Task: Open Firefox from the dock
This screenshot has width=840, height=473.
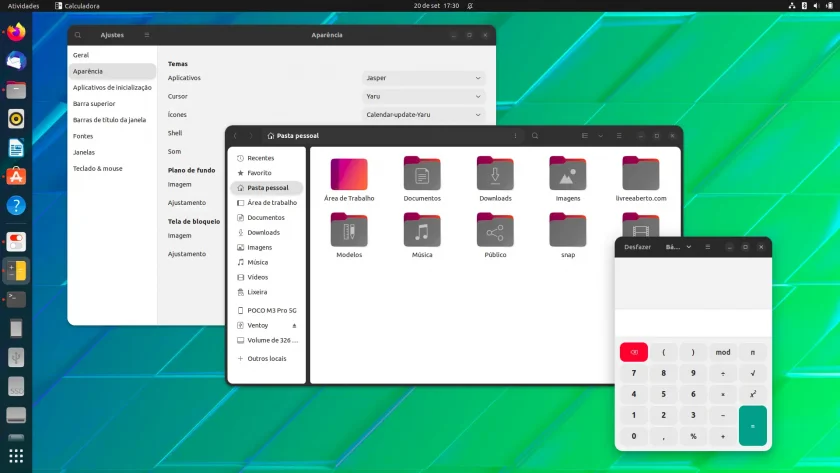Action: (x=16, y=32)
